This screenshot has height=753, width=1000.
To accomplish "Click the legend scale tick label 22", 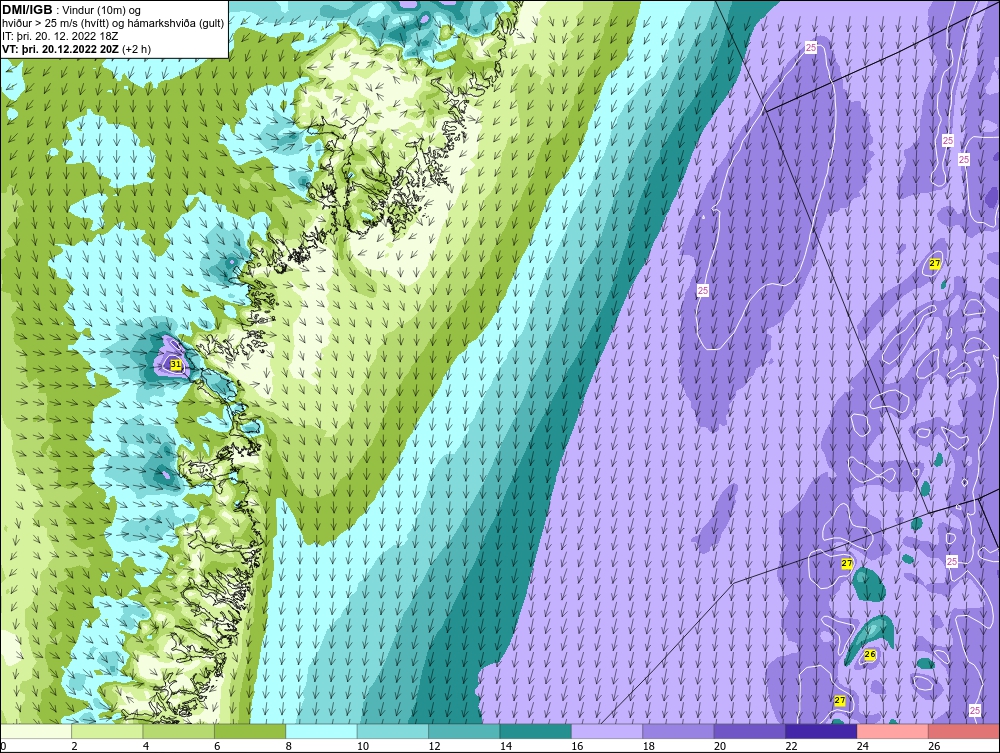I will 791,746.
